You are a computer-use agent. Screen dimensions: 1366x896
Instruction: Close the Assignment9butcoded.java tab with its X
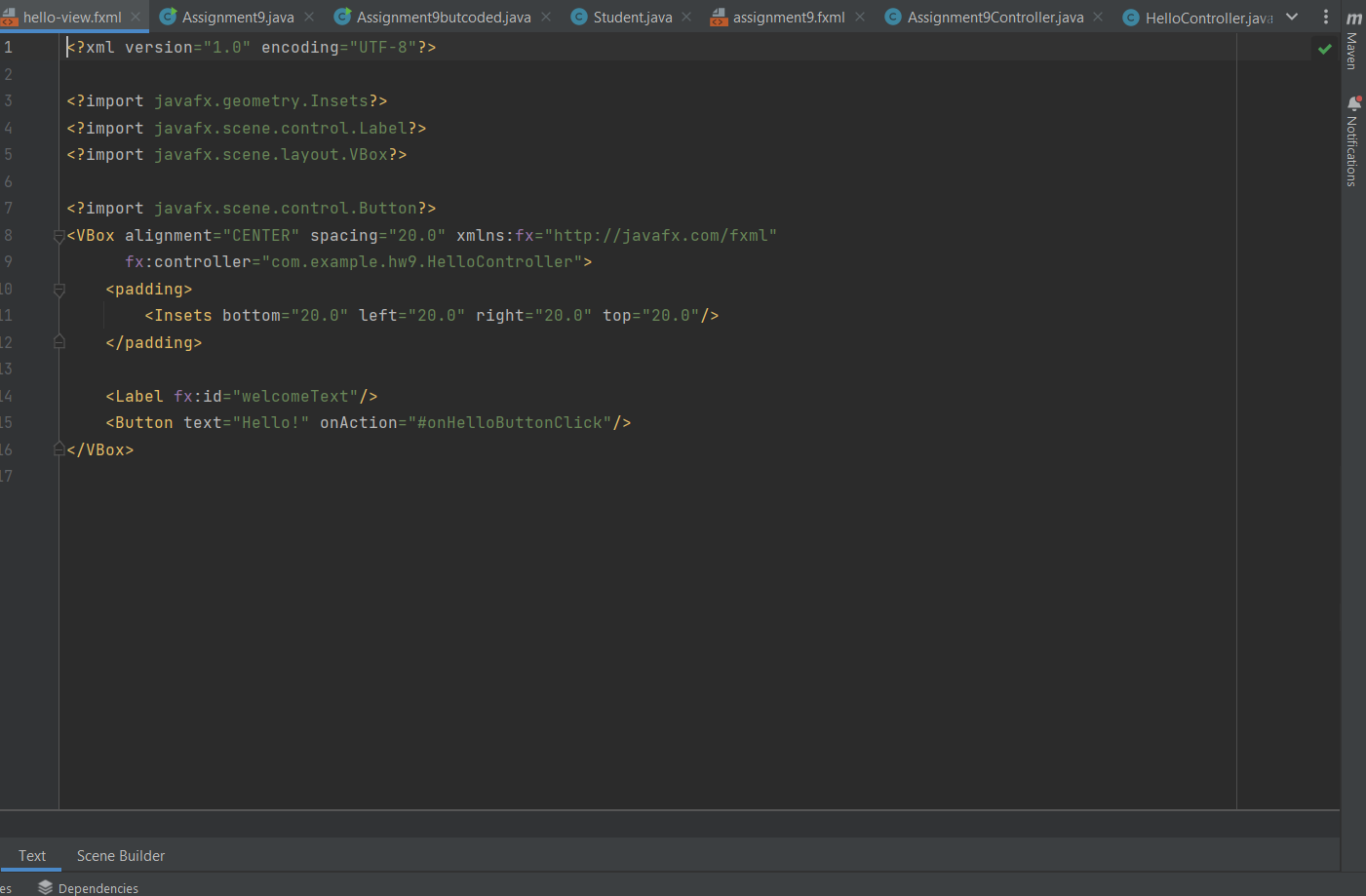click(x=545, y=17)
